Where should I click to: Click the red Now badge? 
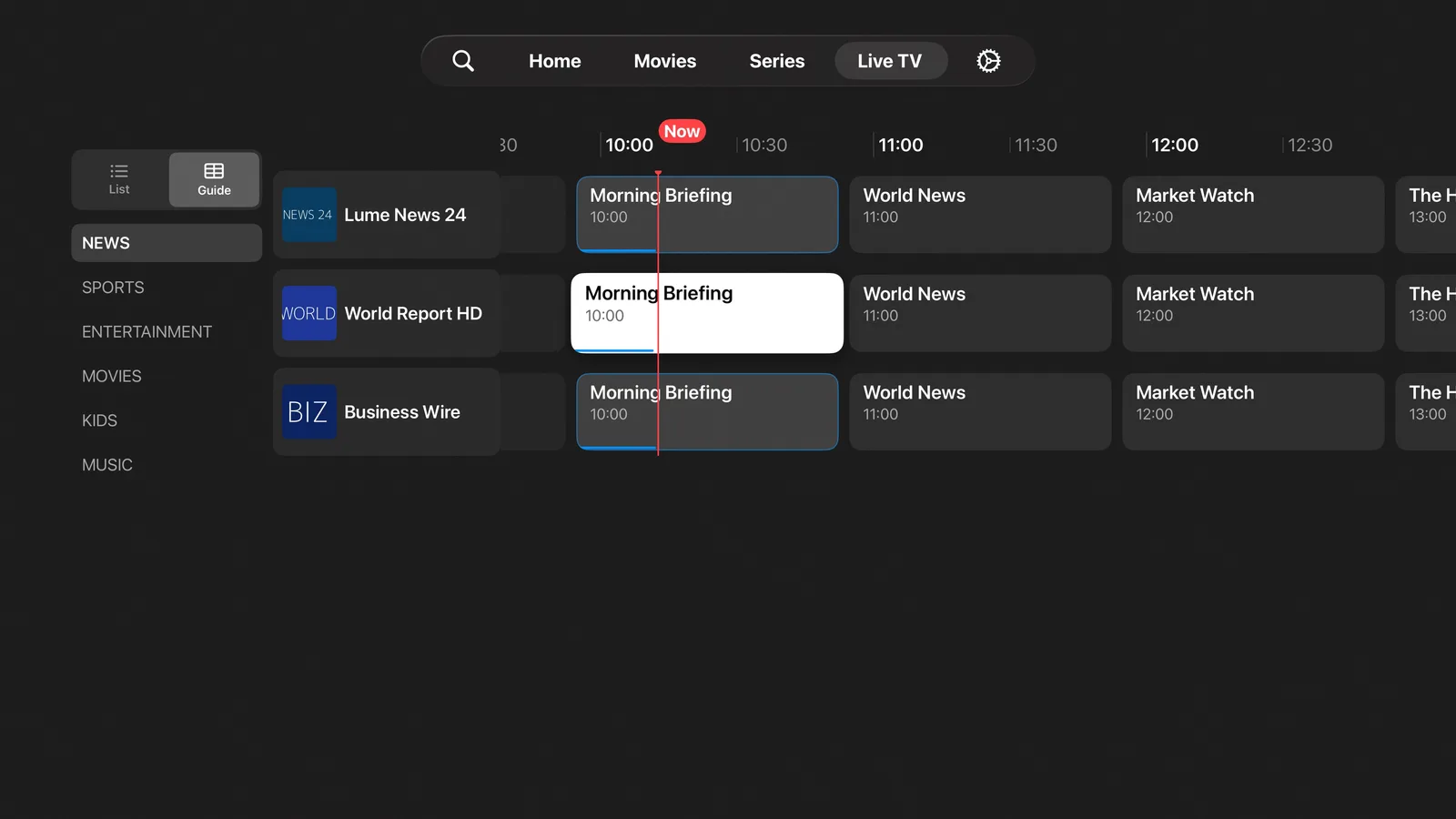point(682,131)
